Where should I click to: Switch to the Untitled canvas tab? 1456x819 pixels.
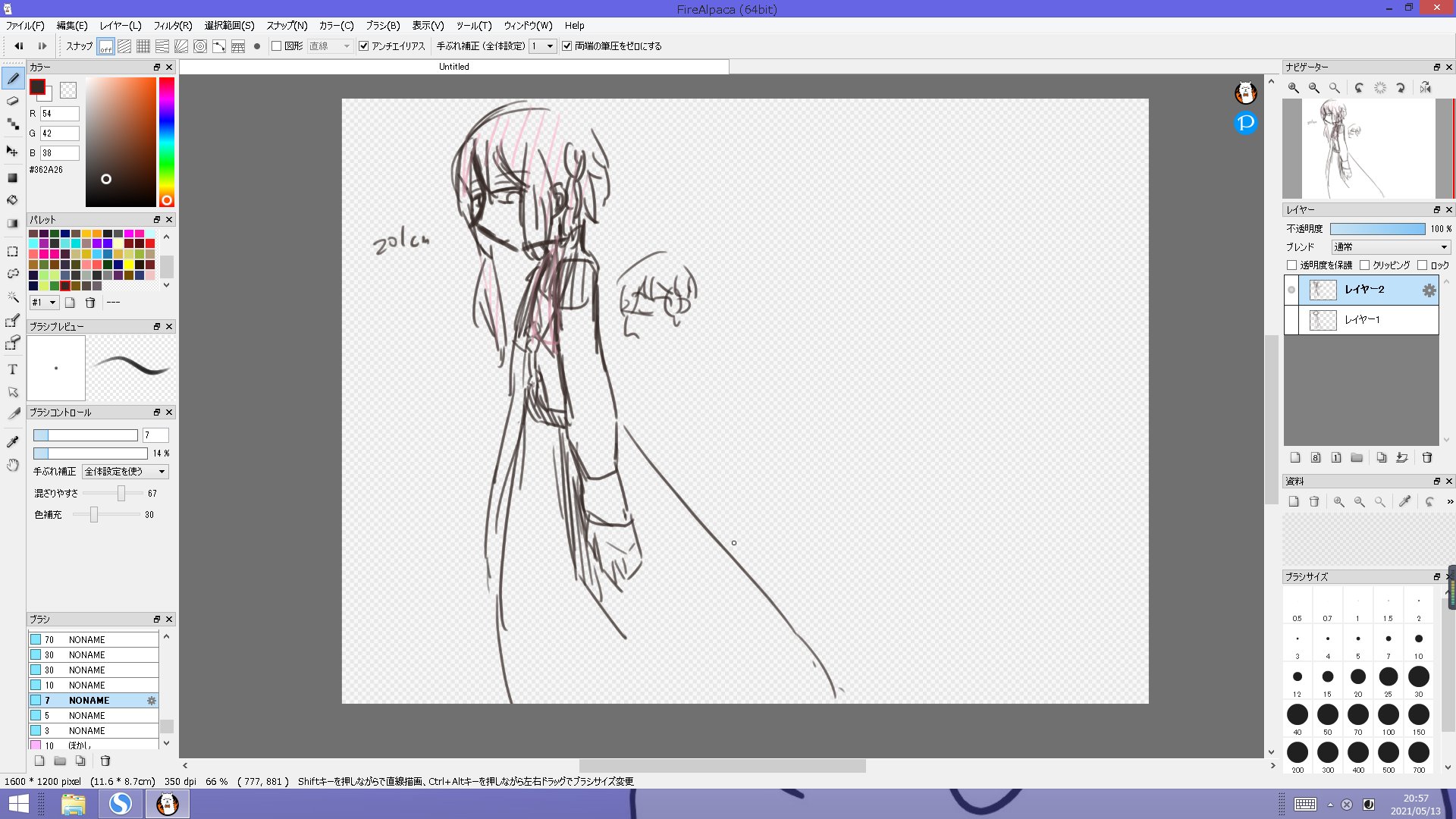[x=454, y=67]
